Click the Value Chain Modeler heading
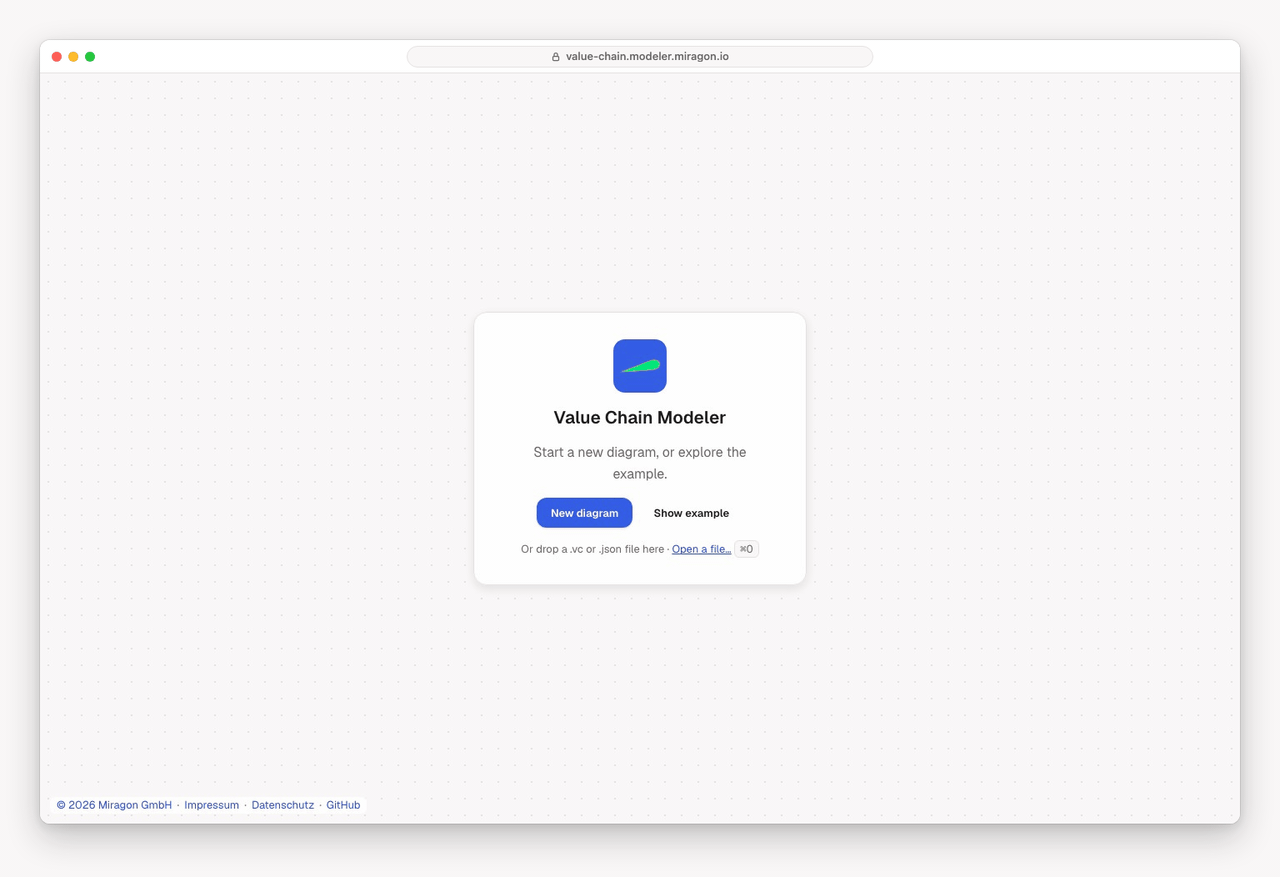The image size is (1280, 877). pos(640,418)
